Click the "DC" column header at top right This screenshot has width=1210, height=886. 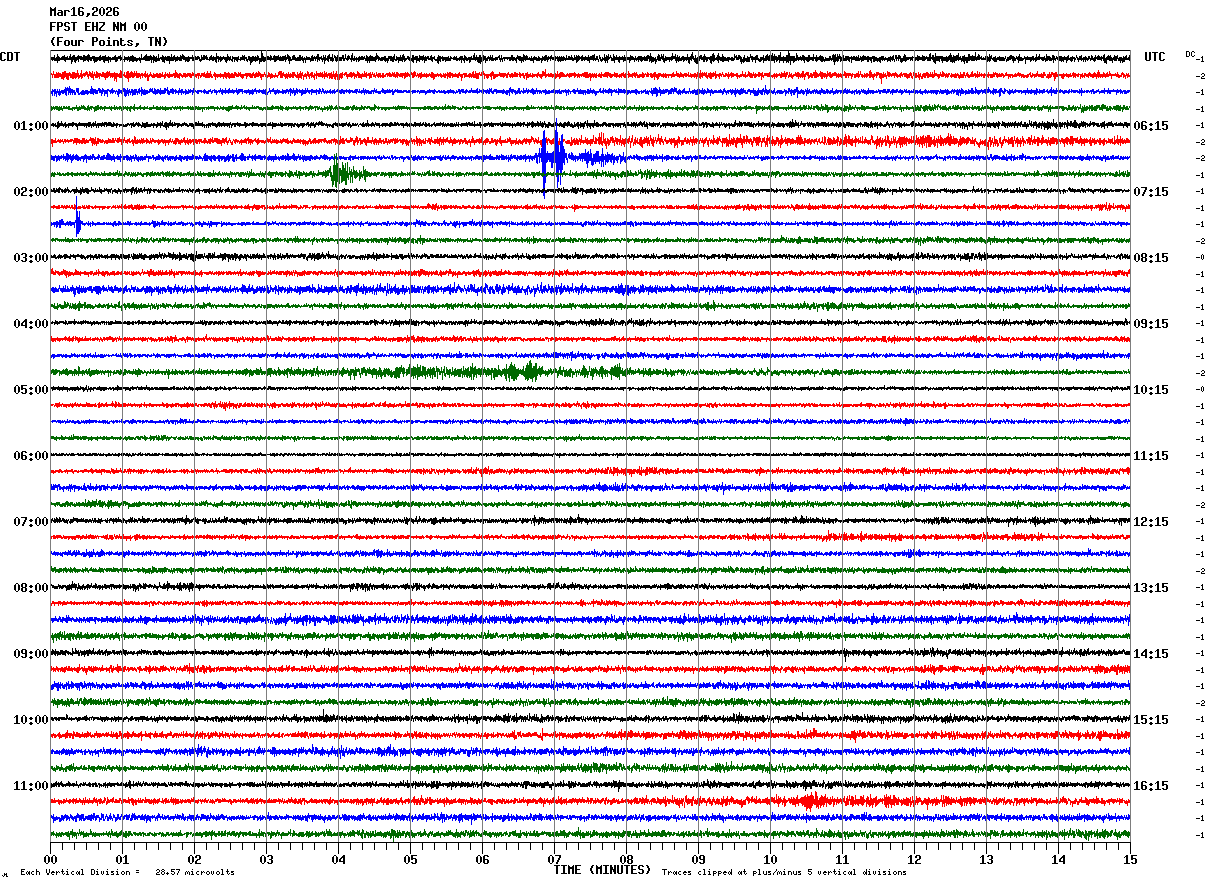pyautogui.click(x=1190, y=54)
